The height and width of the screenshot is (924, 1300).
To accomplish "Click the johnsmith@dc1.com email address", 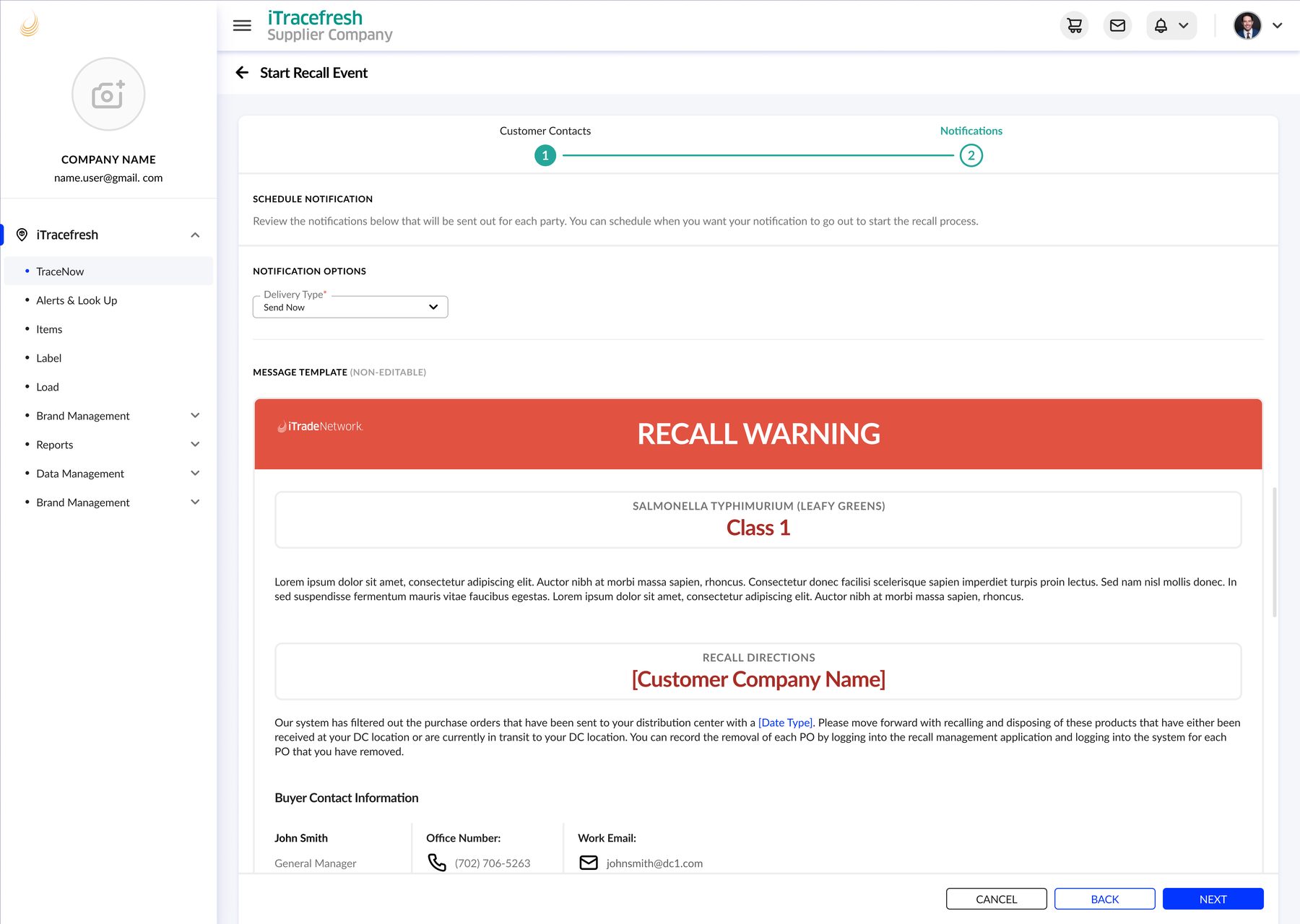I will pos(654,863).
